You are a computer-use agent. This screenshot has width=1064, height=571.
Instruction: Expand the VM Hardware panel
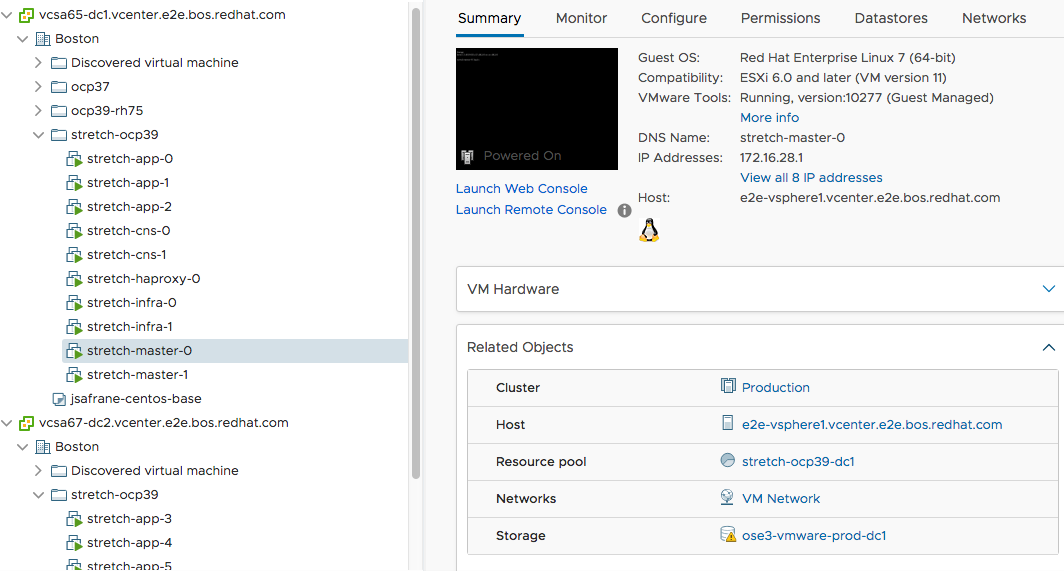tap(1048, 289)
